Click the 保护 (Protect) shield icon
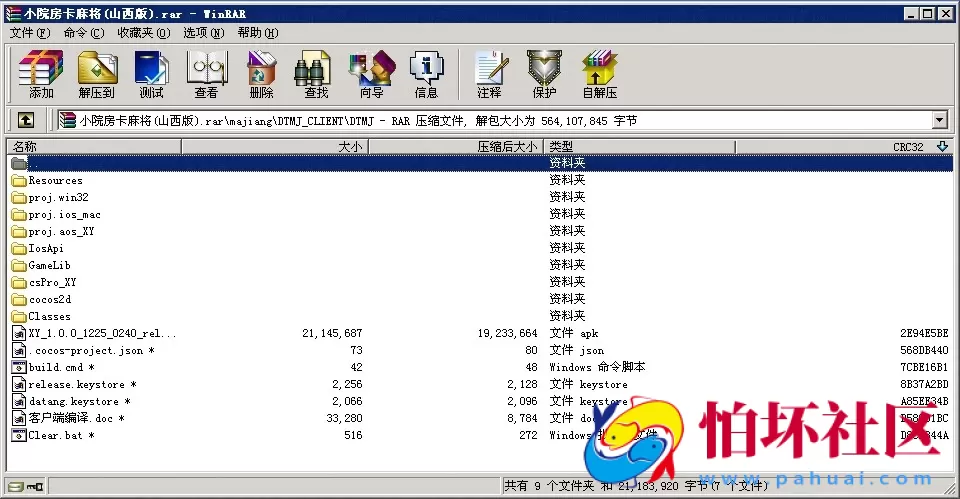 [x=544, y=74]
